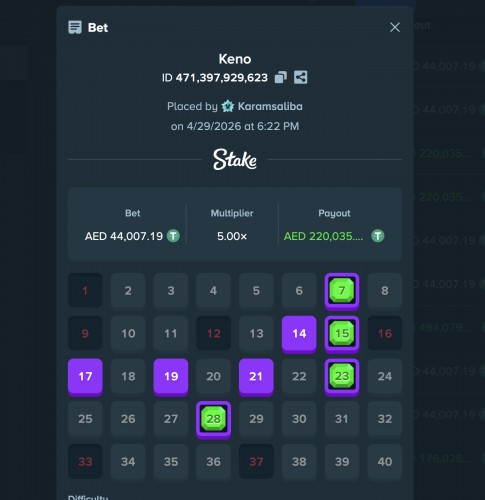
Task: Toggle purple Keno tile 17
Action: [x=85, y=377]
